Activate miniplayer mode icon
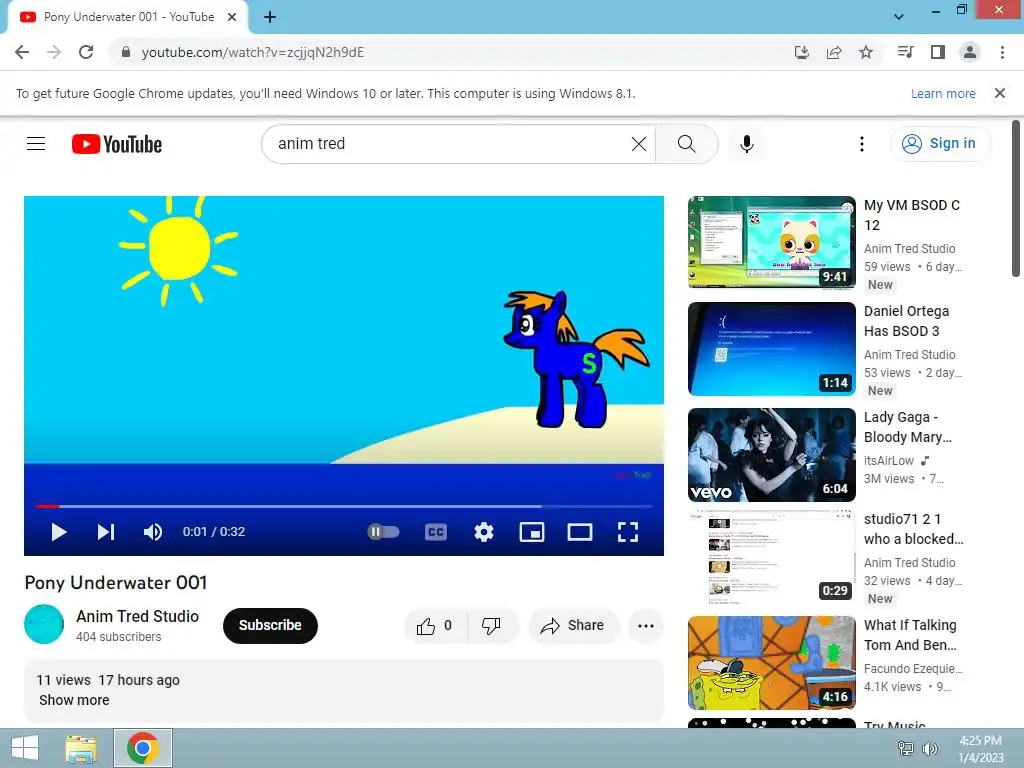This screenshot has width=1024, height=768. coord(532,532)
